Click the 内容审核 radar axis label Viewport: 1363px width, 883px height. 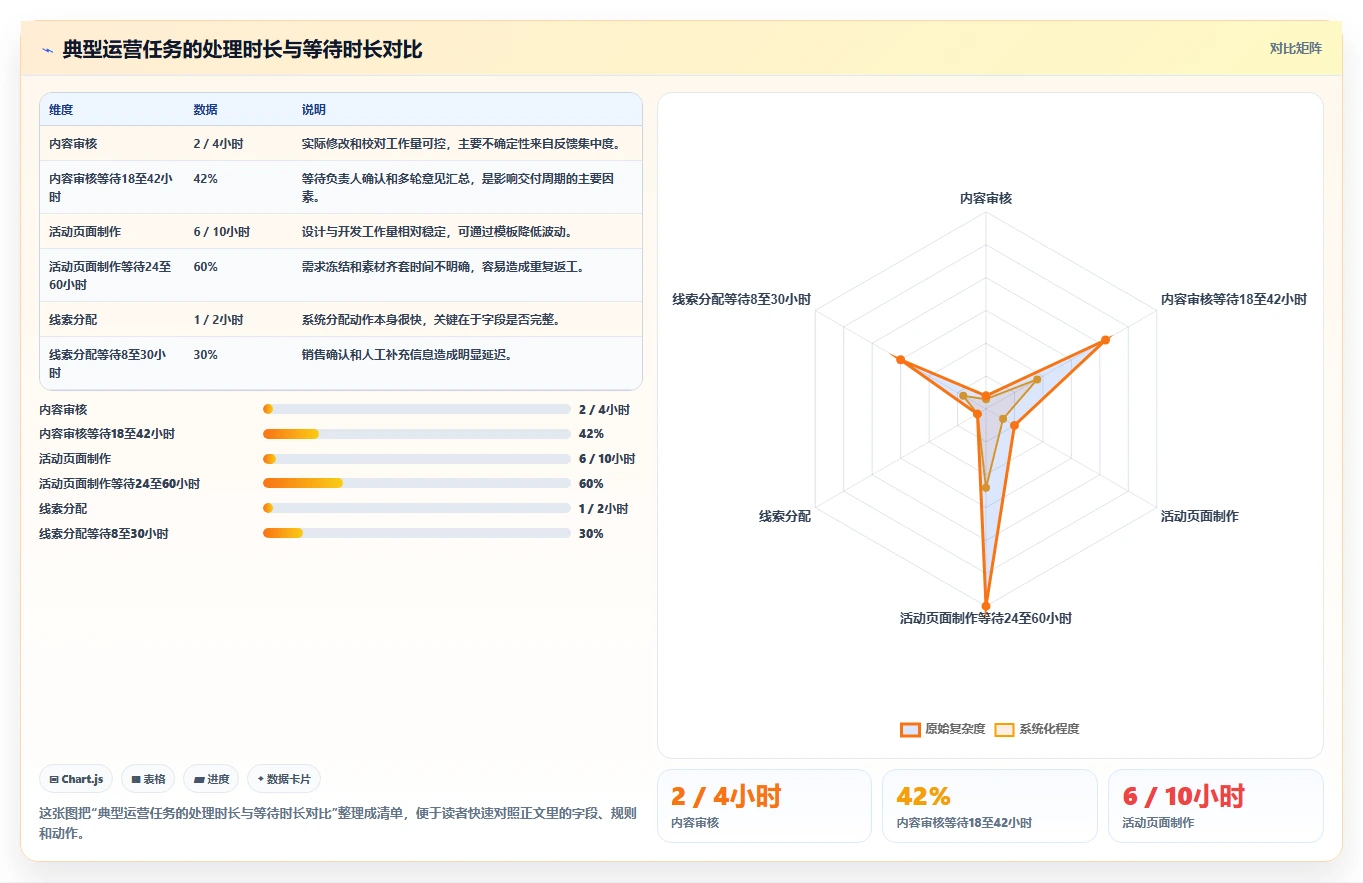pos(986,198)
